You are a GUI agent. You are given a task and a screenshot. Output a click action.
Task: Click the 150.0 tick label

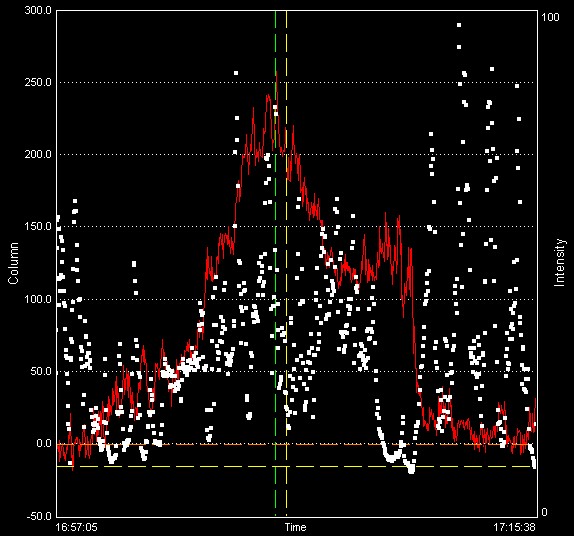coord(38,226)
